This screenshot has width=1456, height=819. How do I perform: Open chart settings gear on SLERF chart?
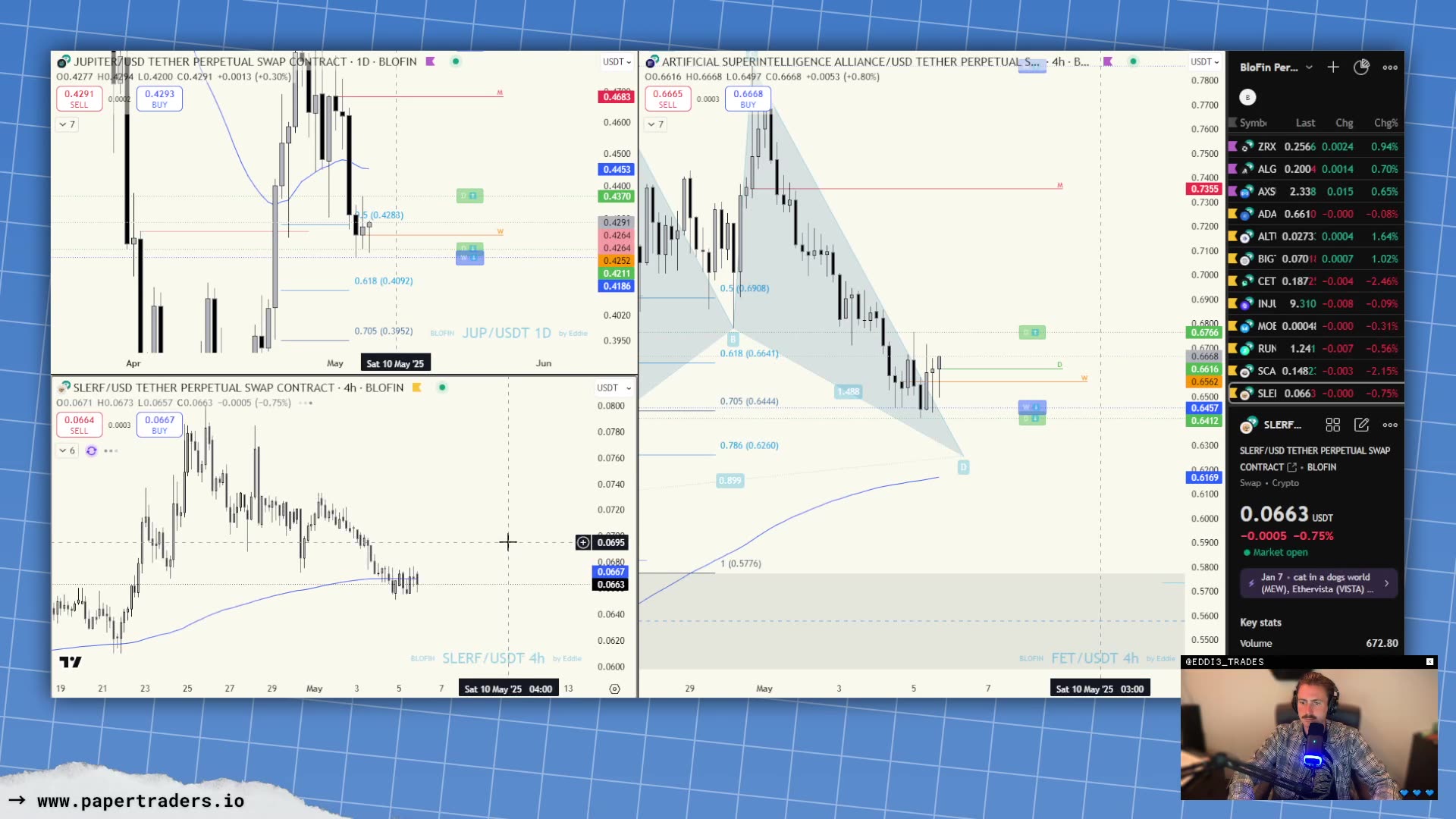pyautogui.click(x=614, y=689)
